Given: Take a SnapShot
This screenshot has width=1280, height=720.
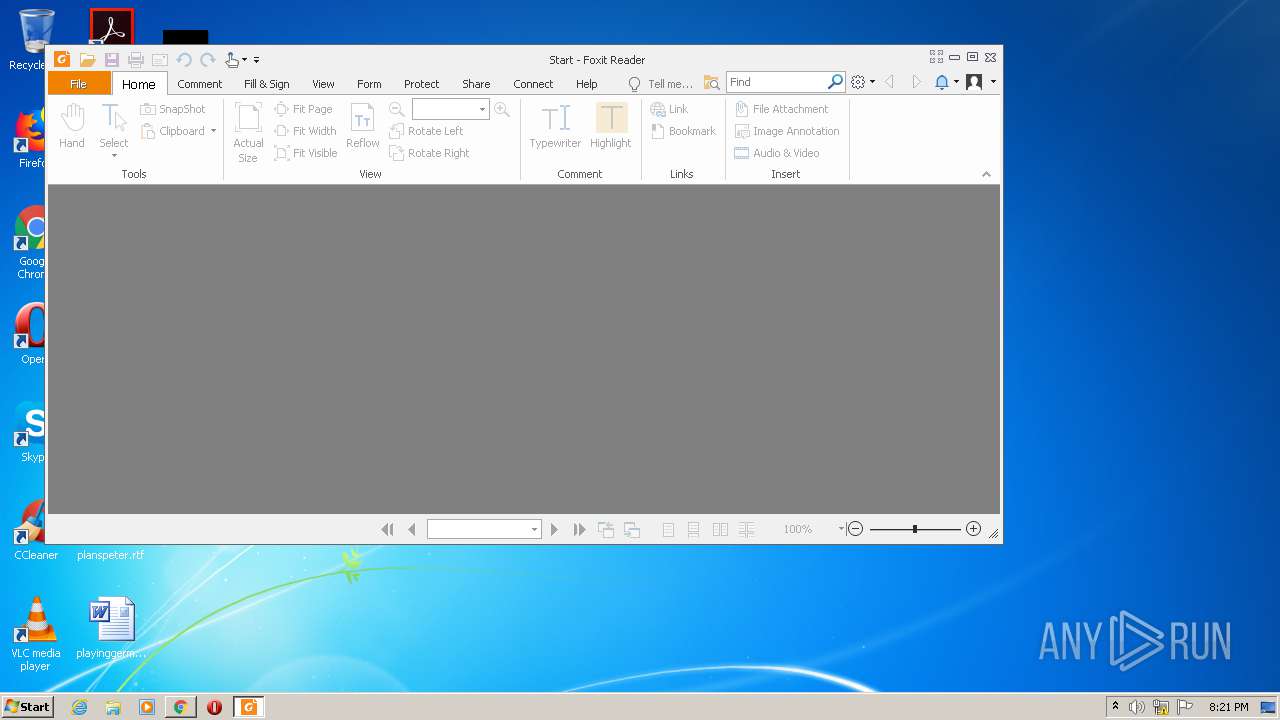Looking at the screenshot, I should [x=173, y=109].
